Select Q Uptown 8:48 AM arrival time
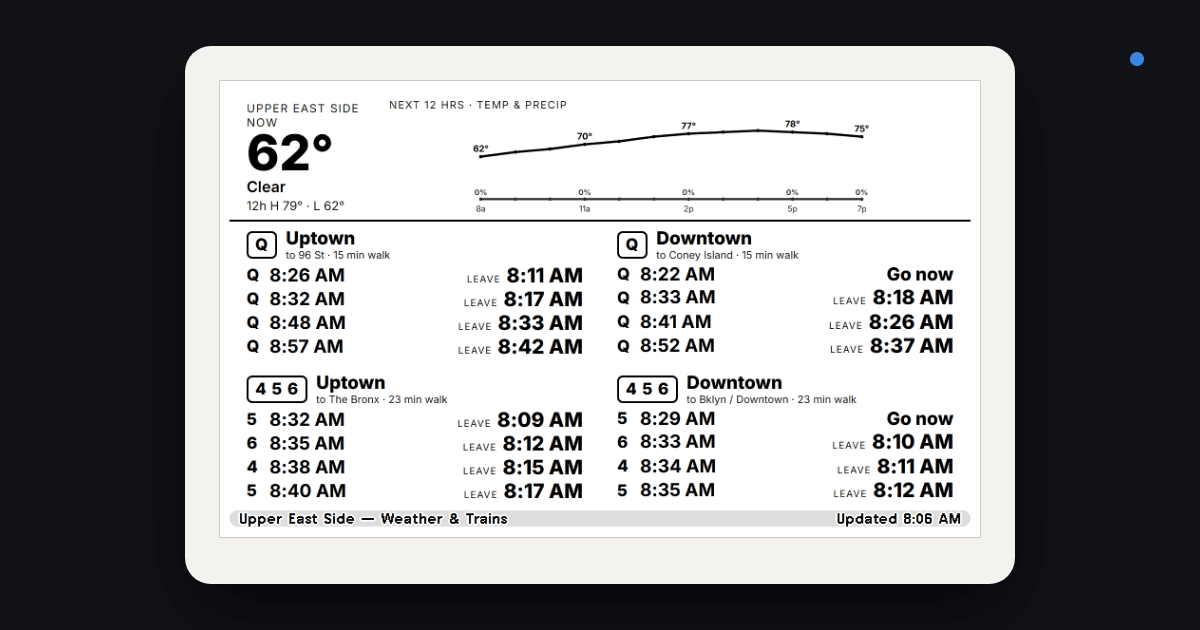Image resolution: width=1200 pixels, height=630 pixels. coord(307,323)
